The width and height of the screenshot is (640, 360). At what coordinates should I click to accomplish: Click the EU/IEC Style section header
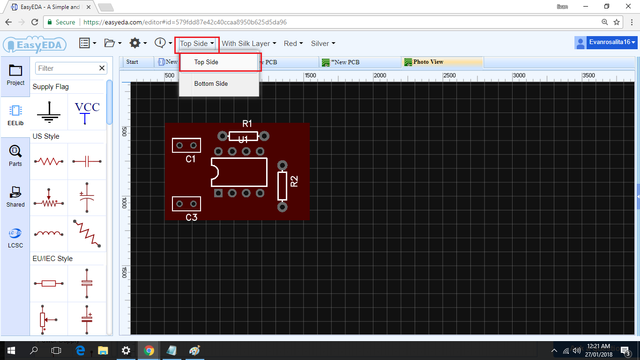[x=52, y=258]
